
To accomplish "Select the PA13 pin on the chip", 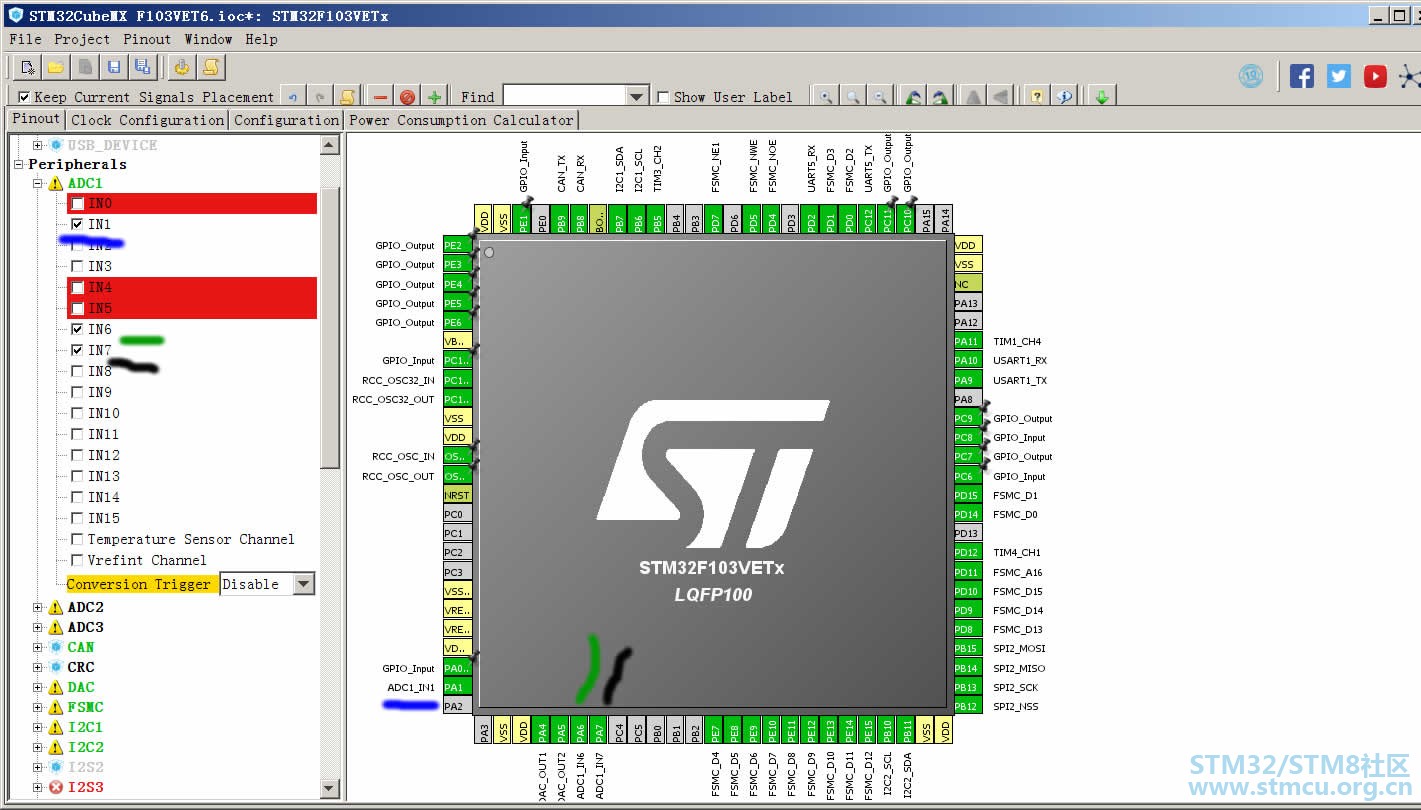I will (x=967, y=303).
